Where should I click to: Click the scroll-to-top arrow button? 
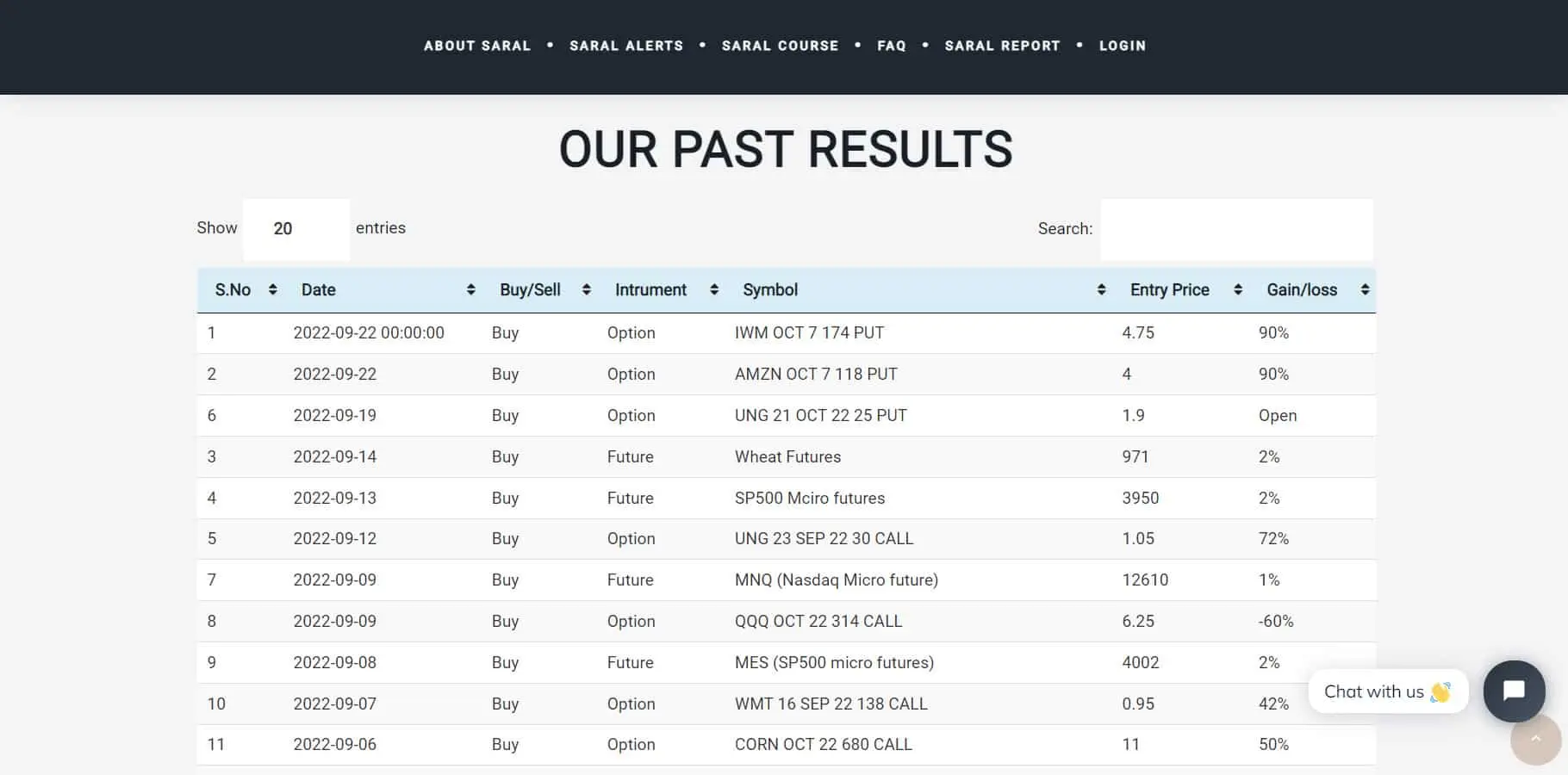pyautogui.click(x=1535, y=739)
